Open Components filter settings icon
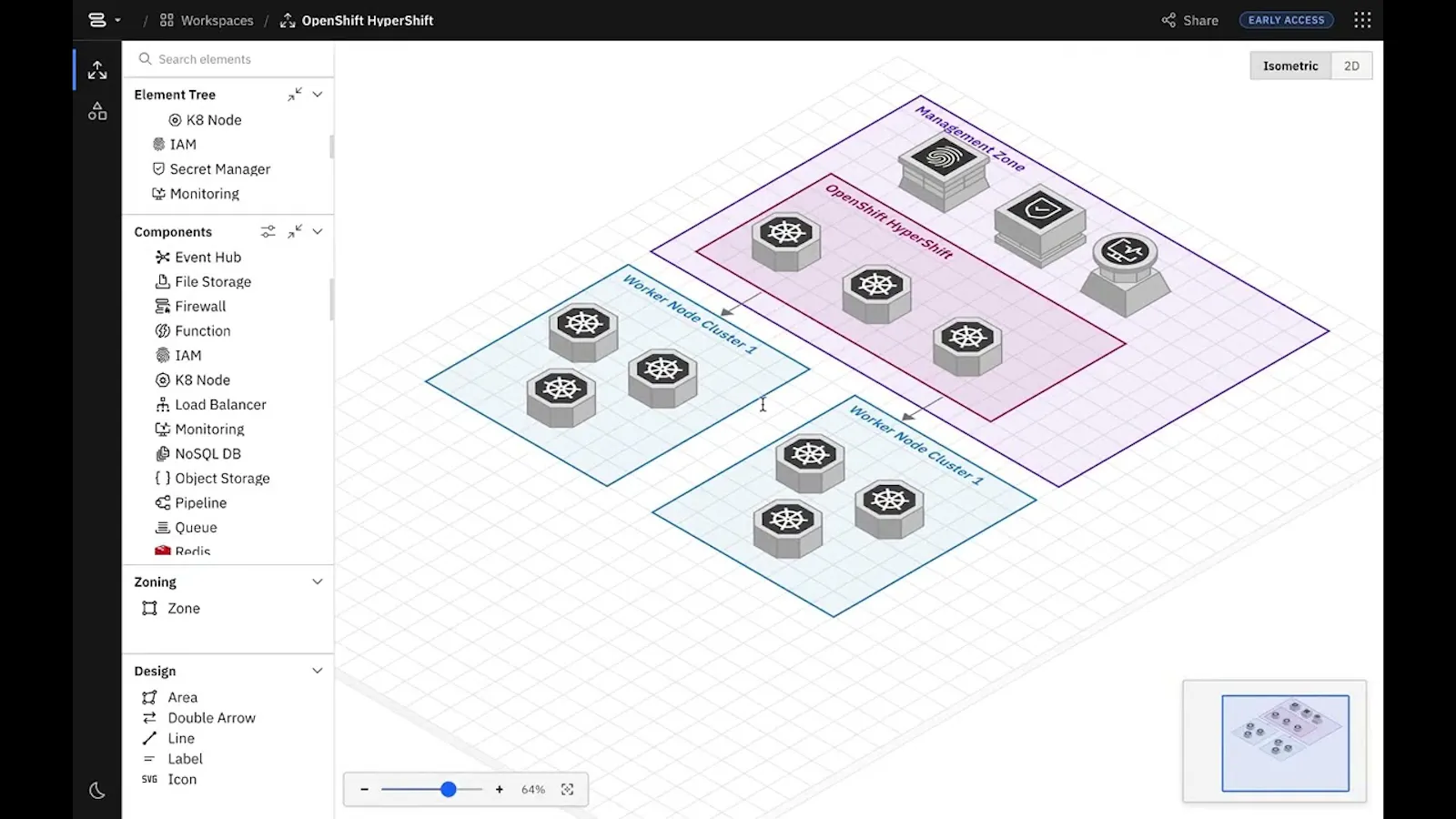The width and height of the screenshot is (1456, 819). (268, 232)
